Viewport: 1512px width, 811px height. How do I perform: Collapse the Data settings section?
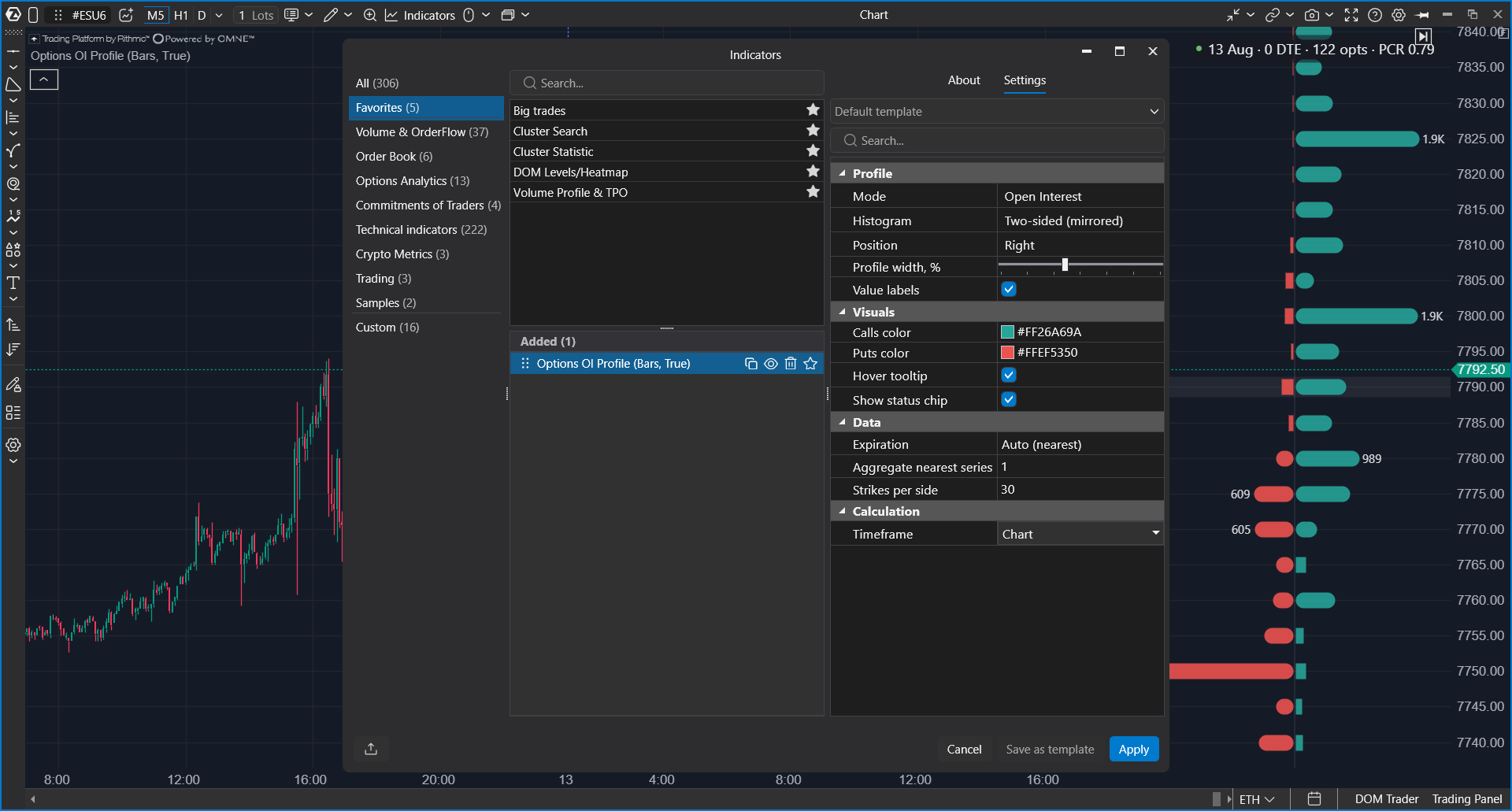pyautogui.click(x=843, y=422)
